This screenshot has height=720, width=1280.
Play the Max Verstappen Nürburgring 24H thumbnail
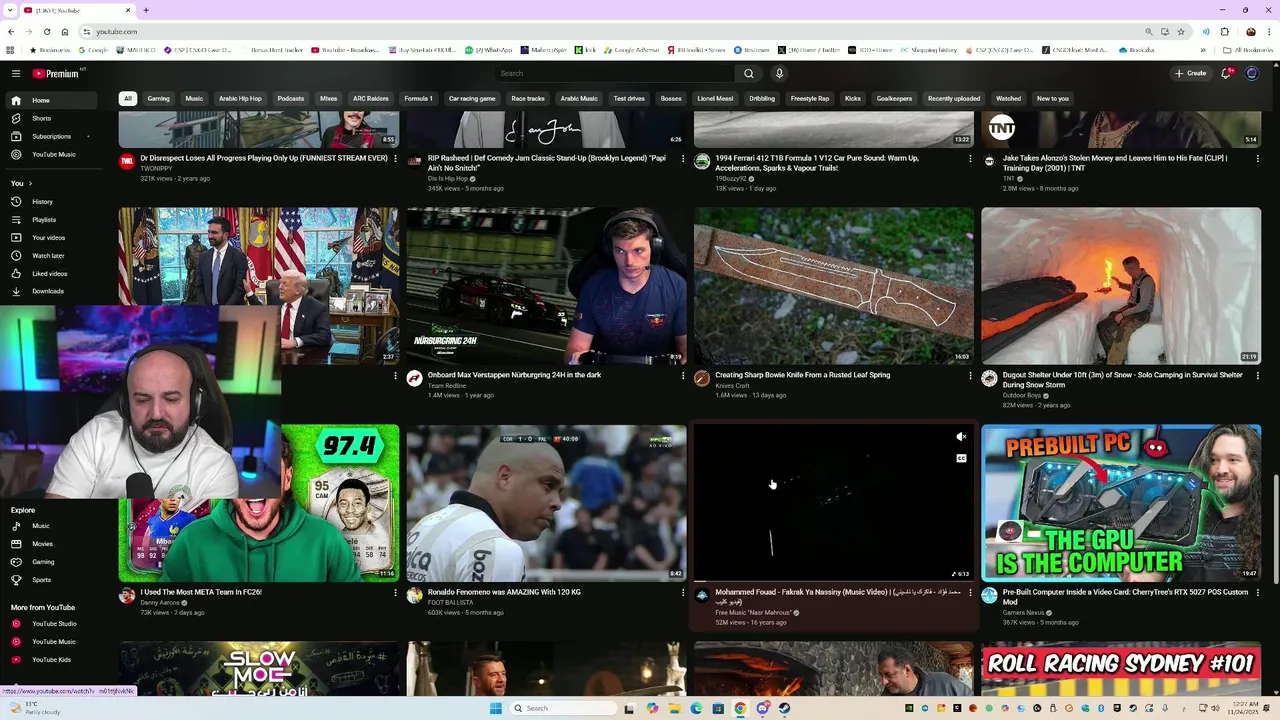coord(546,286)
